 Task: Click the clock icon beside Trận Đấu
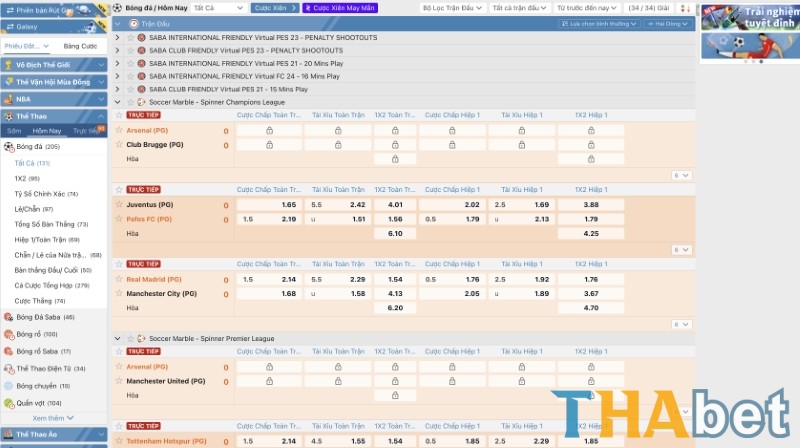click(x=134, y=23)
